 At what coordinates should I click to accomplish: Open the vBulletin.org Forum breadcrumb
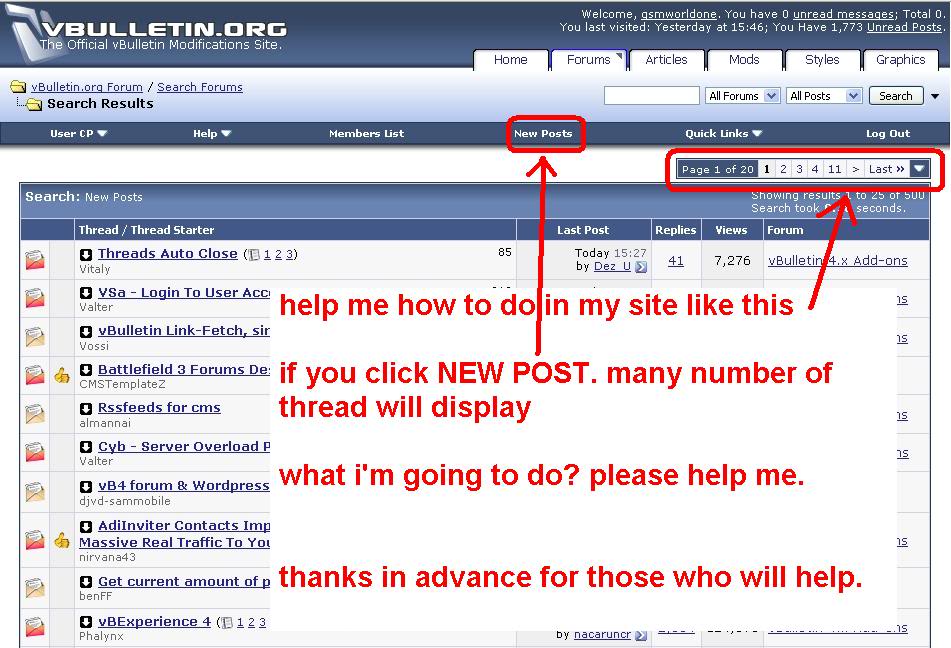tap(87, 87)
